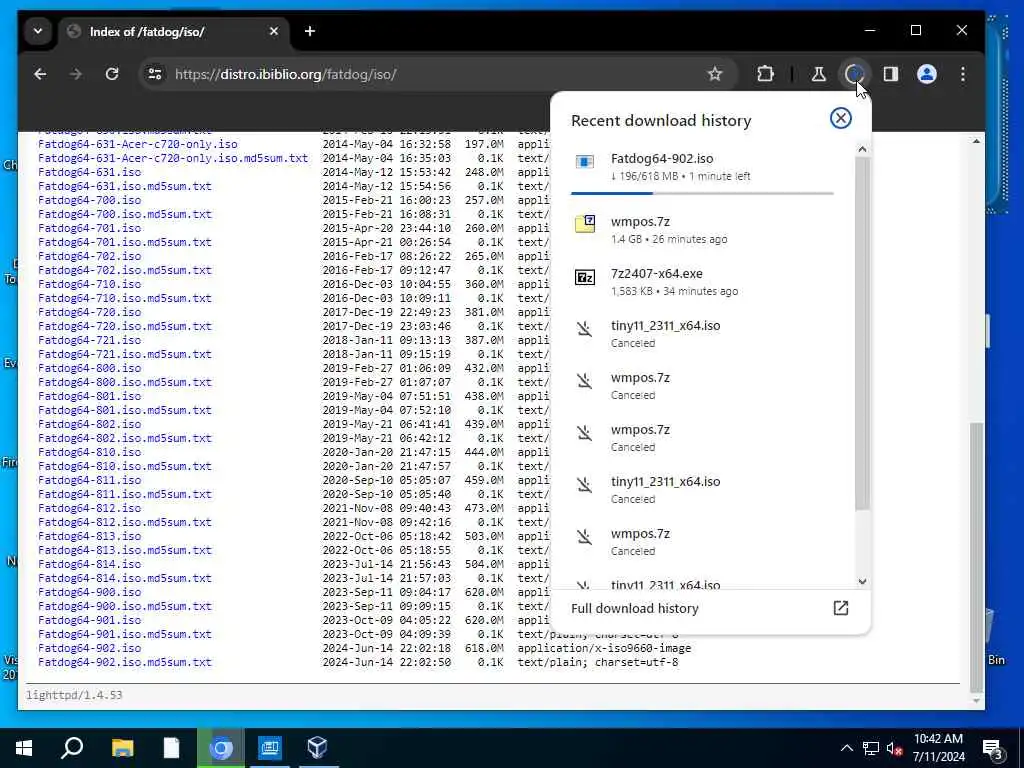Click the file icon beside Fatdog64-902.iso download
Viewport: 1024px width, 768px height.
pyautogui.click(x=584, y=161)
